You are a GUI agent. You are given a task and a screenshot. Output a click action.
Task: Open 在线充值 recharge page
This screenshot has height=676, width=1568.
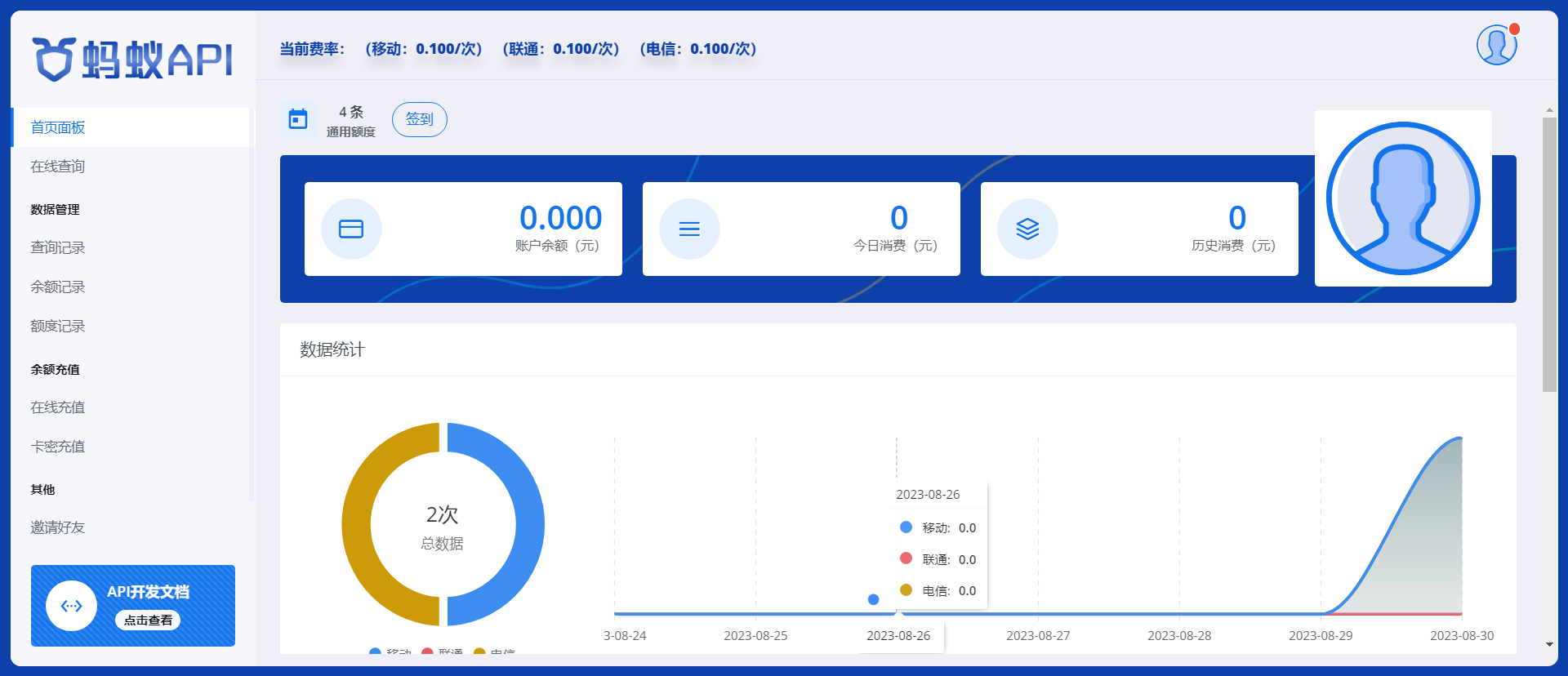[x=58, y=407]
